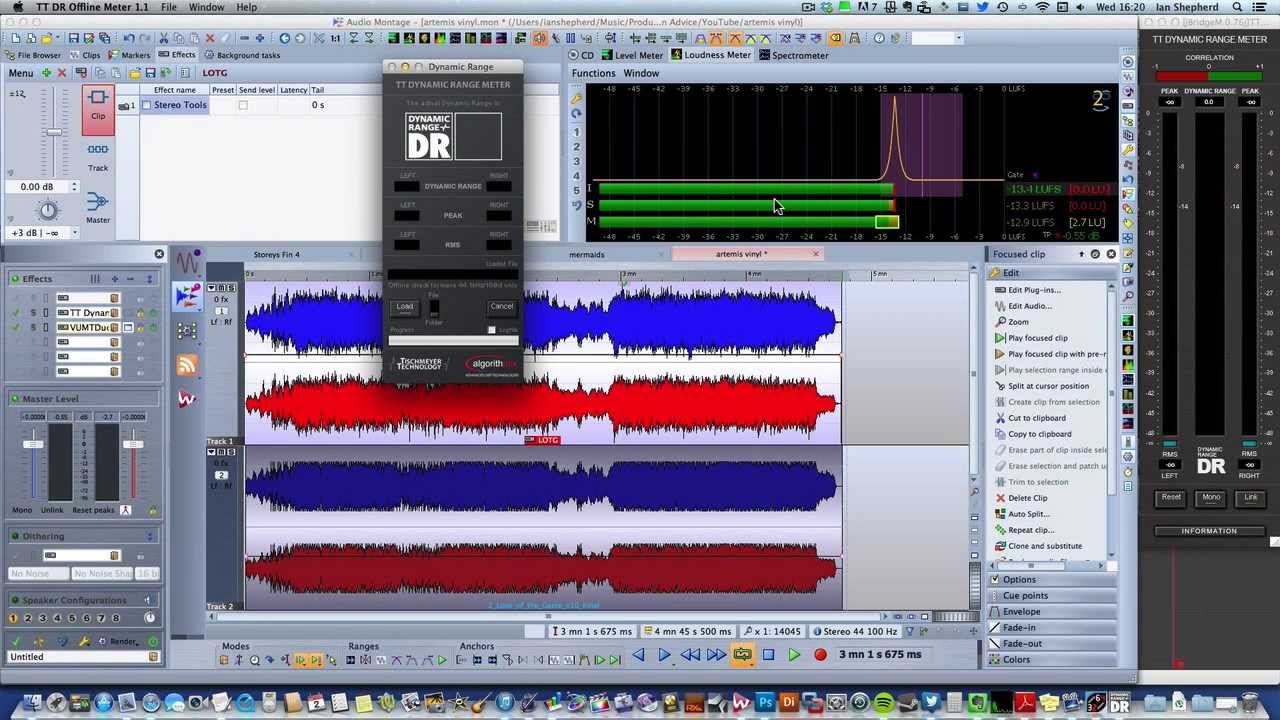The image size is (1280, 720).
Task: Click Link on the TT Dynamic Range Meter
Action: click(x=1251, y=498)
